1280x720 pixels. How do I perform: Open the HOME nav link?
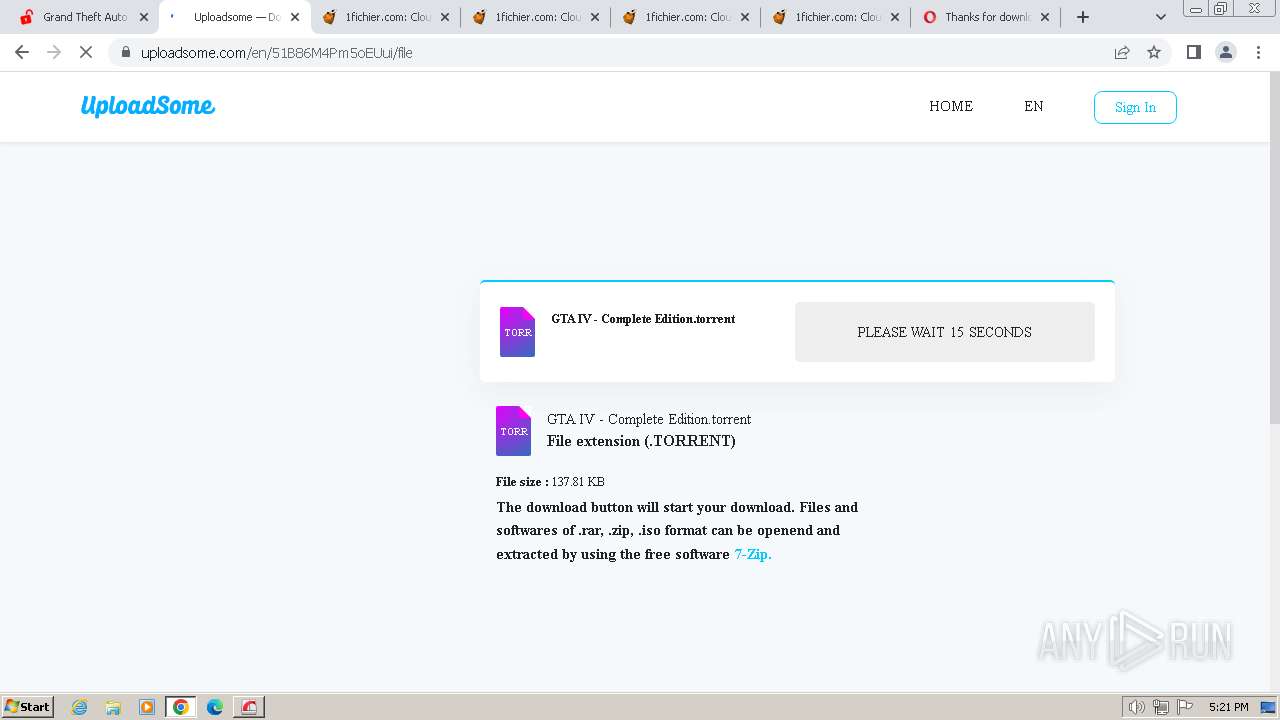(951, 106)
